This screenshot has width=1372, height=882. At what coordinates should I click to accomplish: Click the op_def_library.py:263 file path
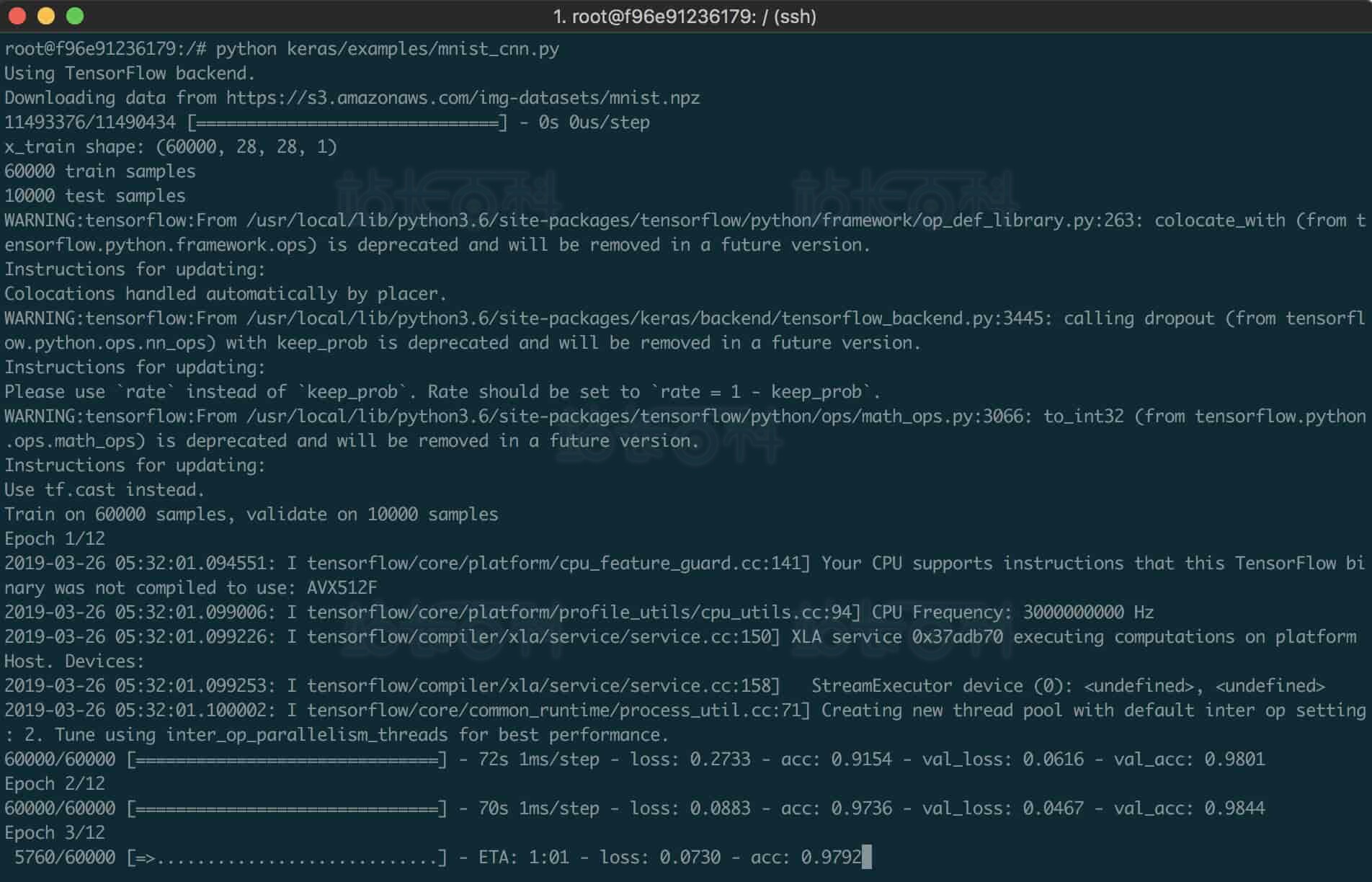tap(690, 220)
